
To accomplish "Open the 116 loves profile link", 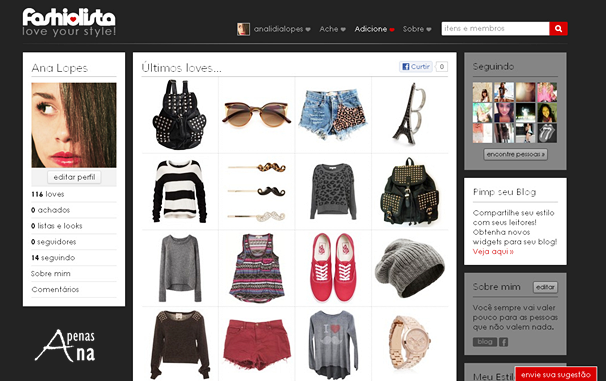I will click(x=48, y=194).
